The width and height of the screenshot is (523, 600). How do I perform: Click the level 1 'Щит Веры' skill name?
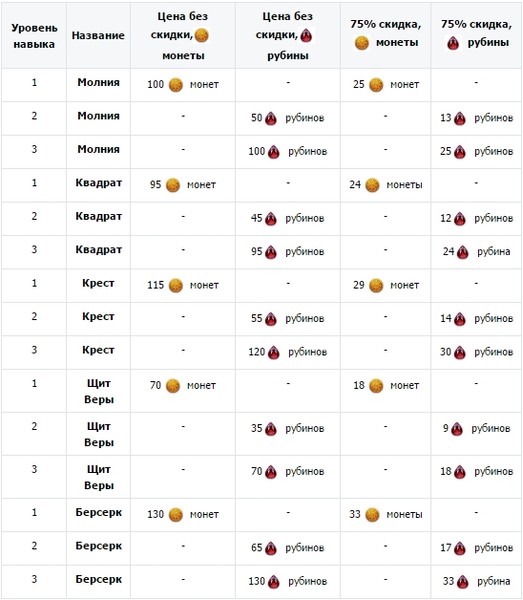99,391
